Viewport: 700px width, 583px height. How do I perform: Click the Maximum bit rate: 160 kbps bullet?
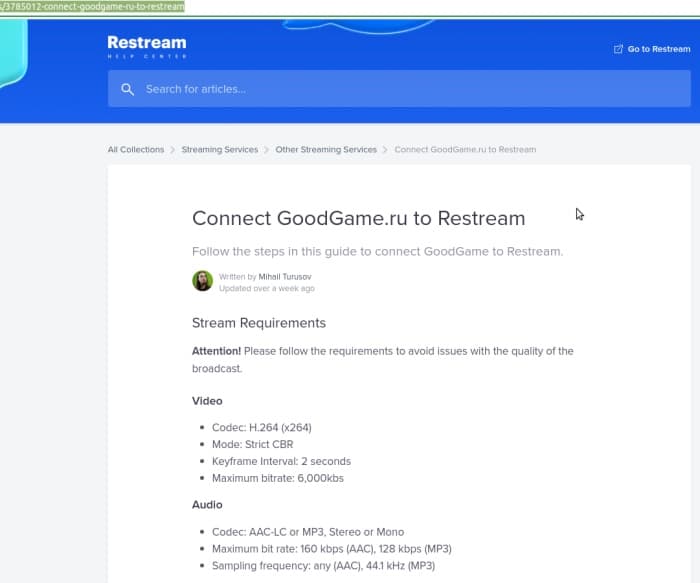coord(332,549)
